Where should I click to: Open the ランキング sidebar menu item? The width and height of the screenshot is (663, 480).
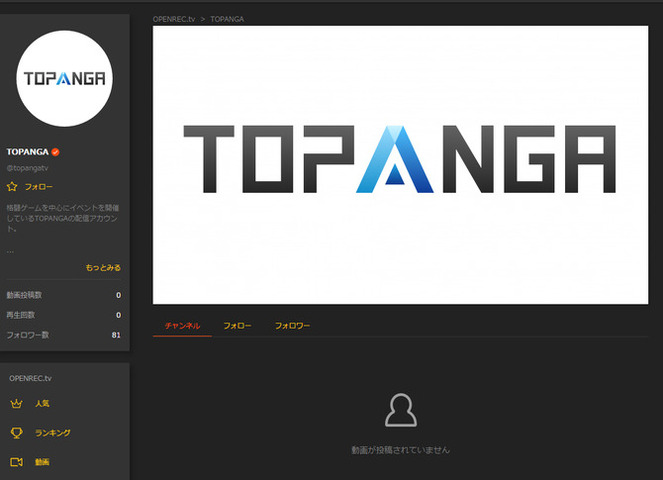[x=52, y=433]
